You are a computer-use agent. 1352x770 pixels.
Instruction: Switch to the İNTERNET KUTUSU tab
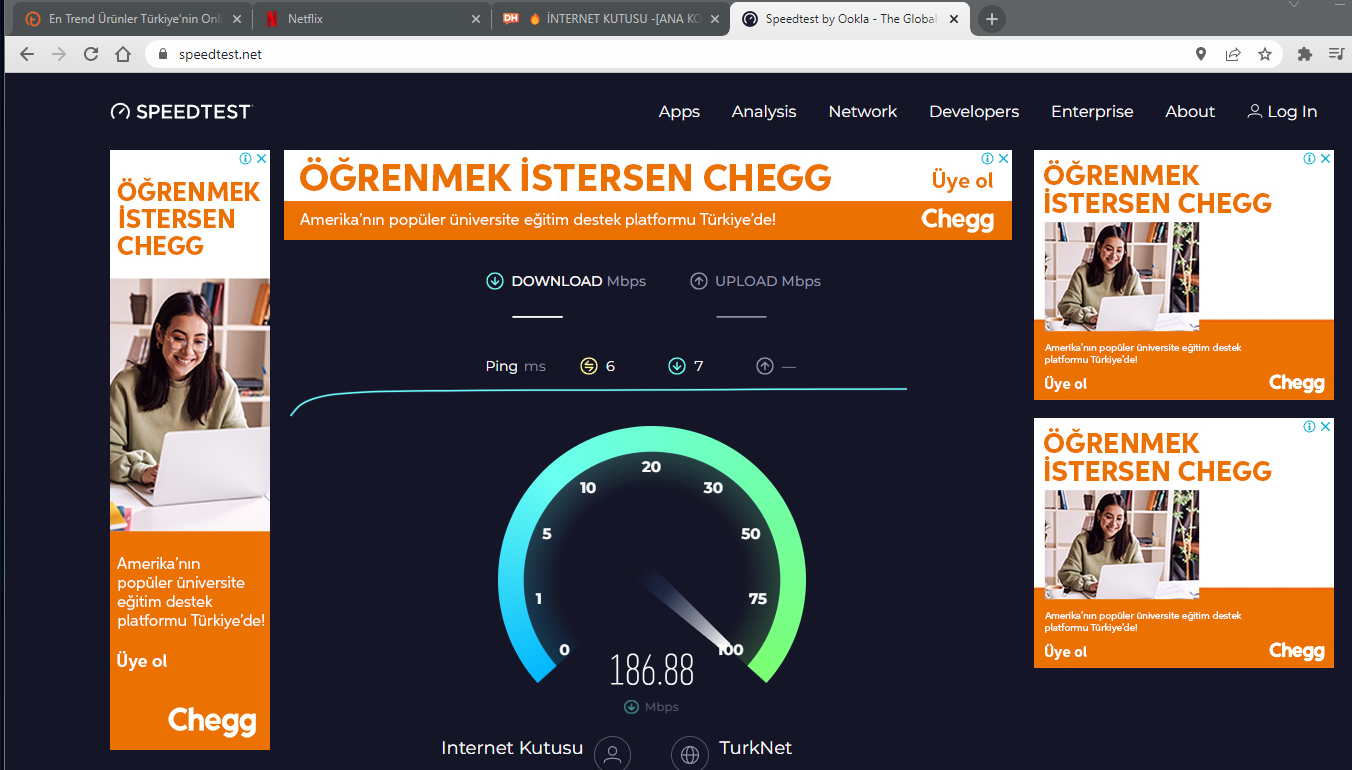(610, 19)
